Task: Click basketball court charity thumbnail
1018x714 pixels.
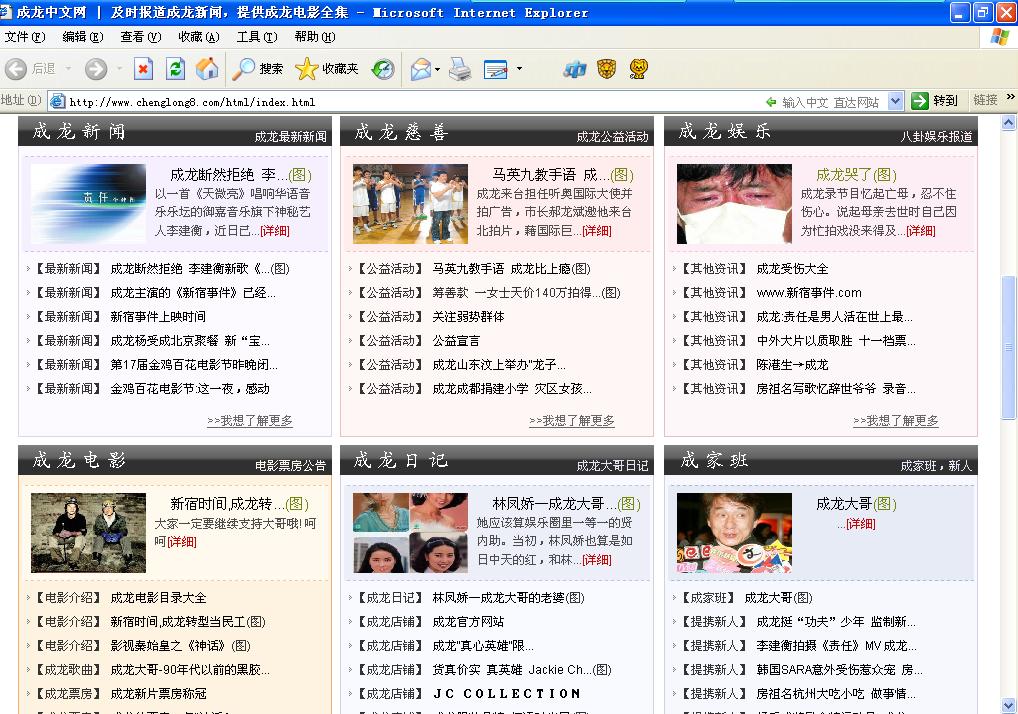Action: point(410,204)
